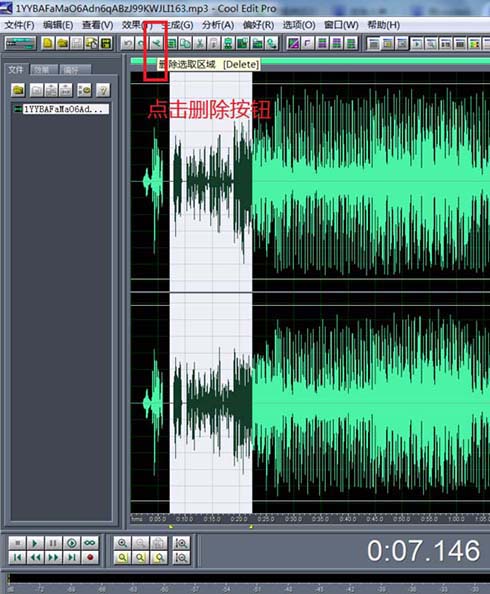490x594 pixels.
Task: Click the level meter at the bottom
Action: (248, 578)
